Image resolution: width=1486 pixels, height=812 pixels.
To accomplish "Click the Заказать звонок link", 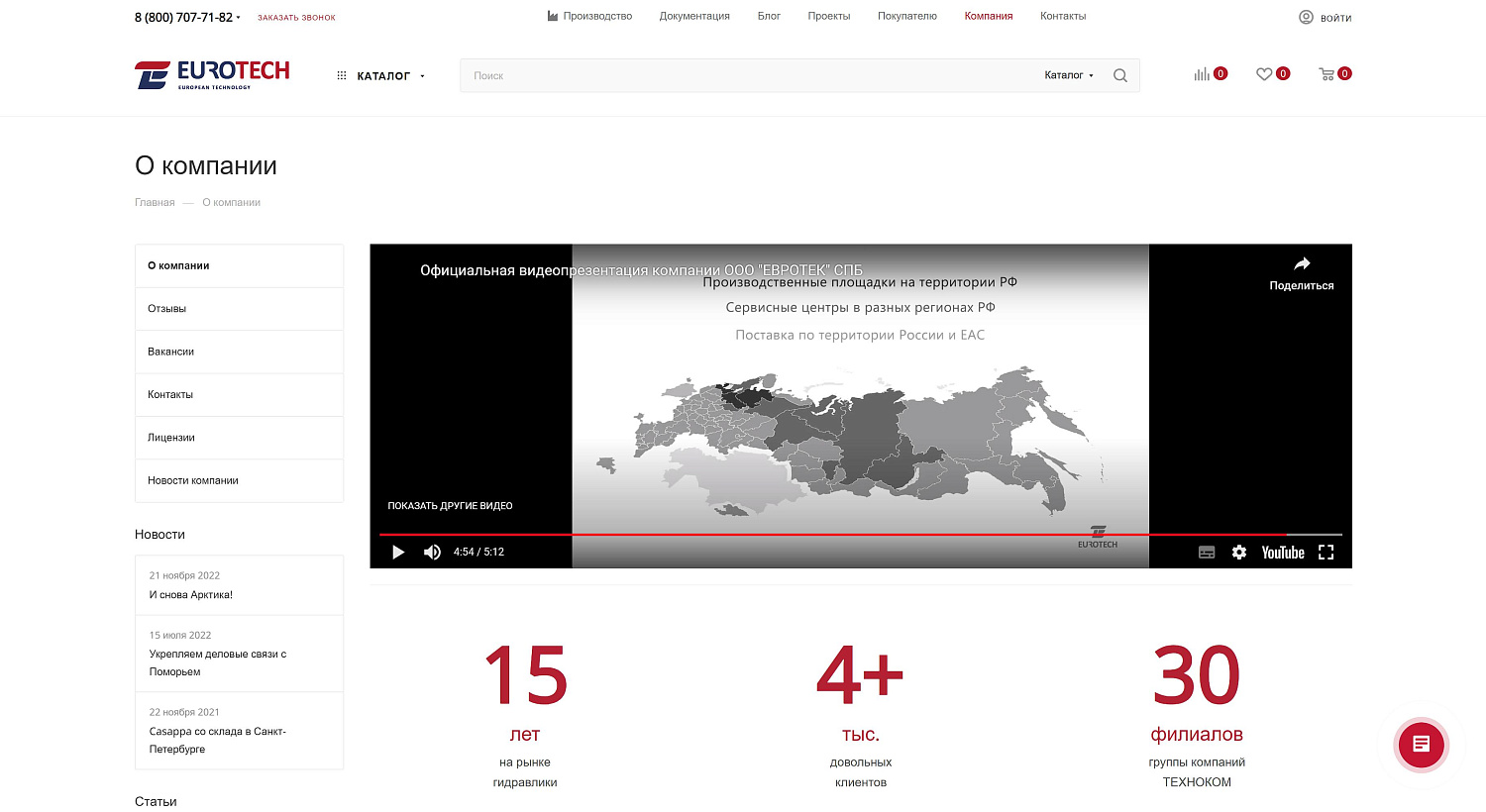I will click(x=296, y=18).
